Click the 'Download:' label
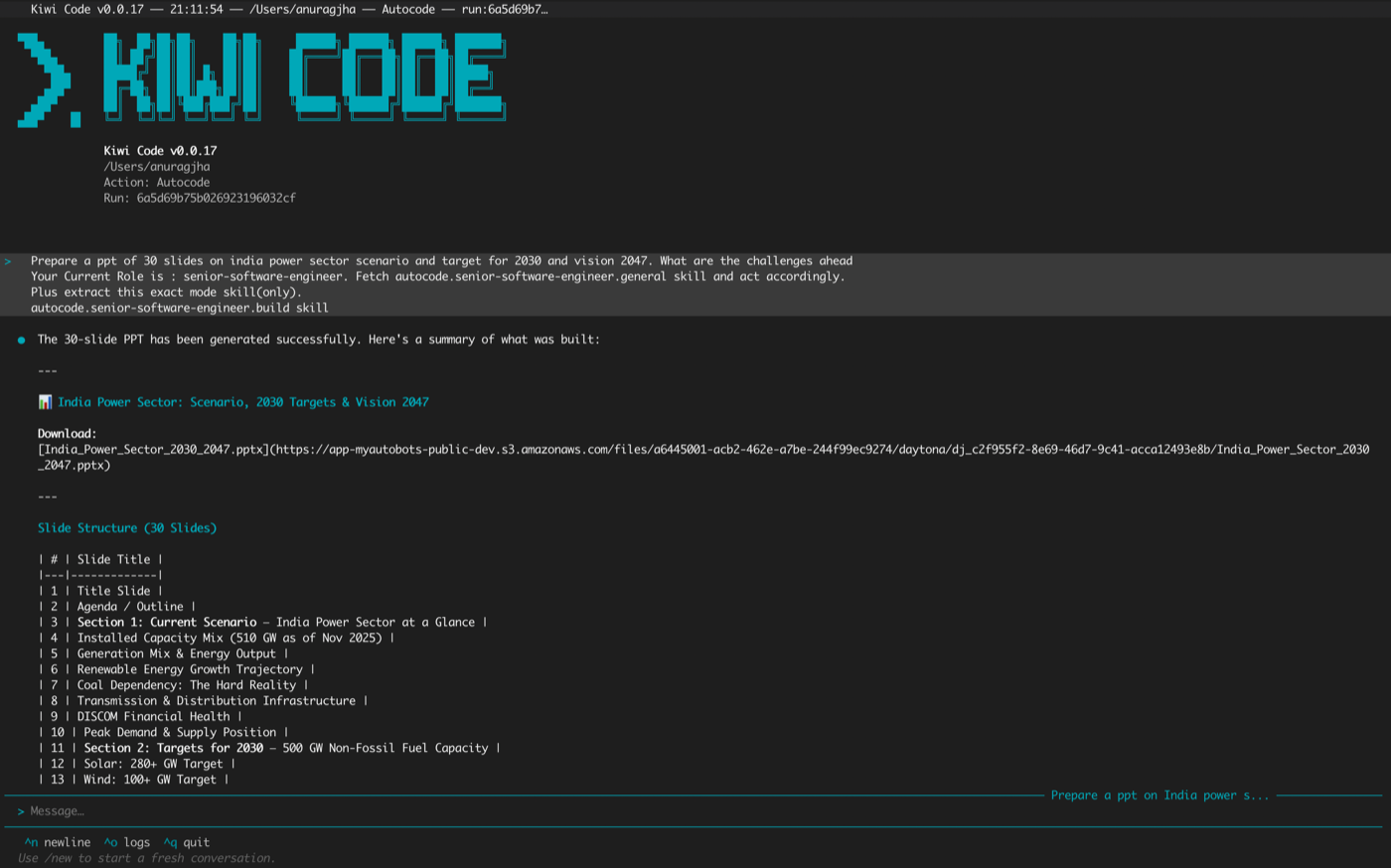This screenshot has width=1391, height=868. [68, 434]
